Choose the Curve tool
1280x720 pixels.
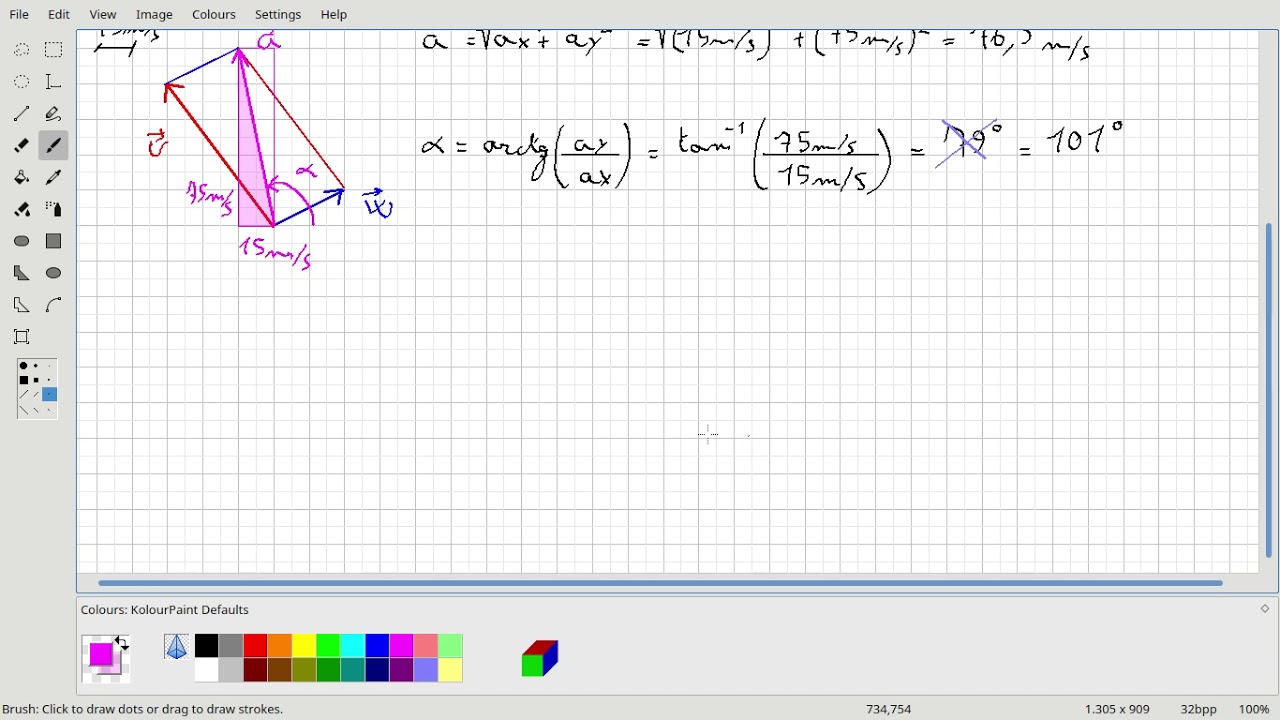coord(54,305)
